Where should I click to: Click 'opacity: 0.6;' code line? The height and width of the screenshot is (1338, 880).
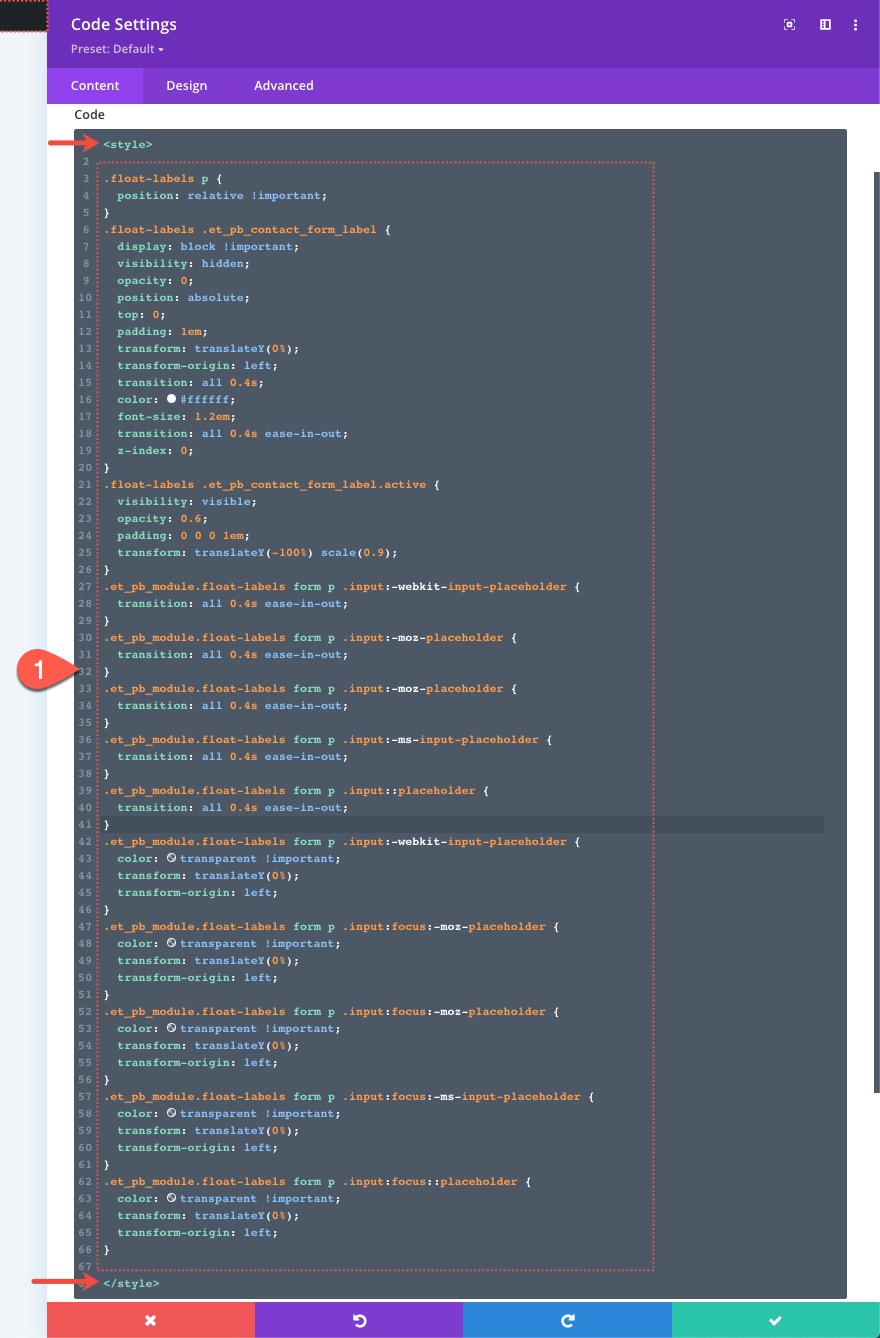coord(162,518)
